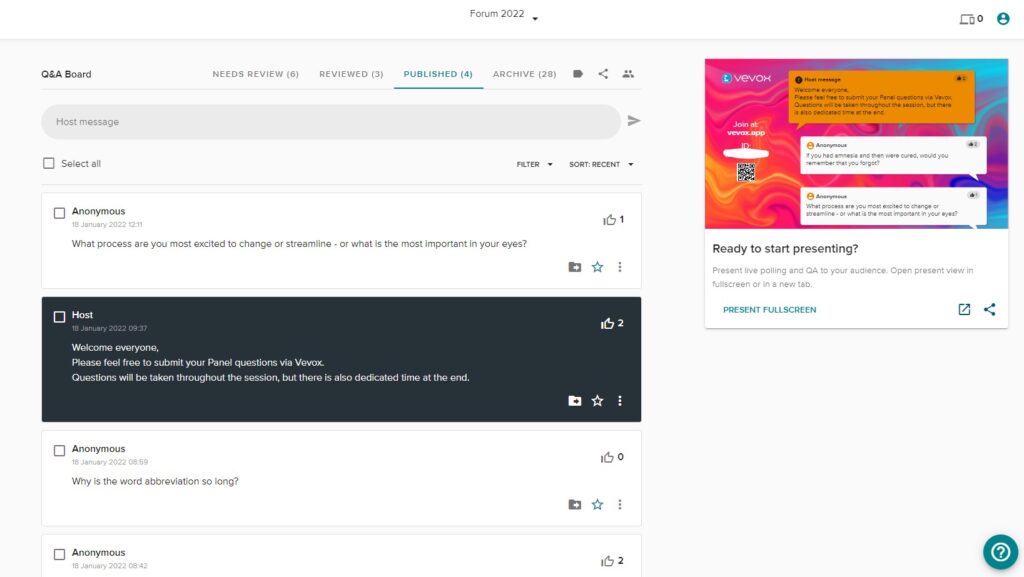The width and height of the screenshot is (1024, 577).
Task: Like the Host welcome message
Action: point(607,324)
